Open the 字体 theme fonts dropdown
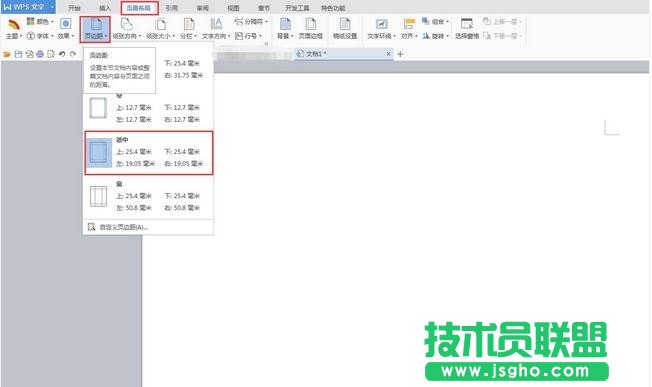The height and width of the screenshot is (387, 652). [40, 36]
